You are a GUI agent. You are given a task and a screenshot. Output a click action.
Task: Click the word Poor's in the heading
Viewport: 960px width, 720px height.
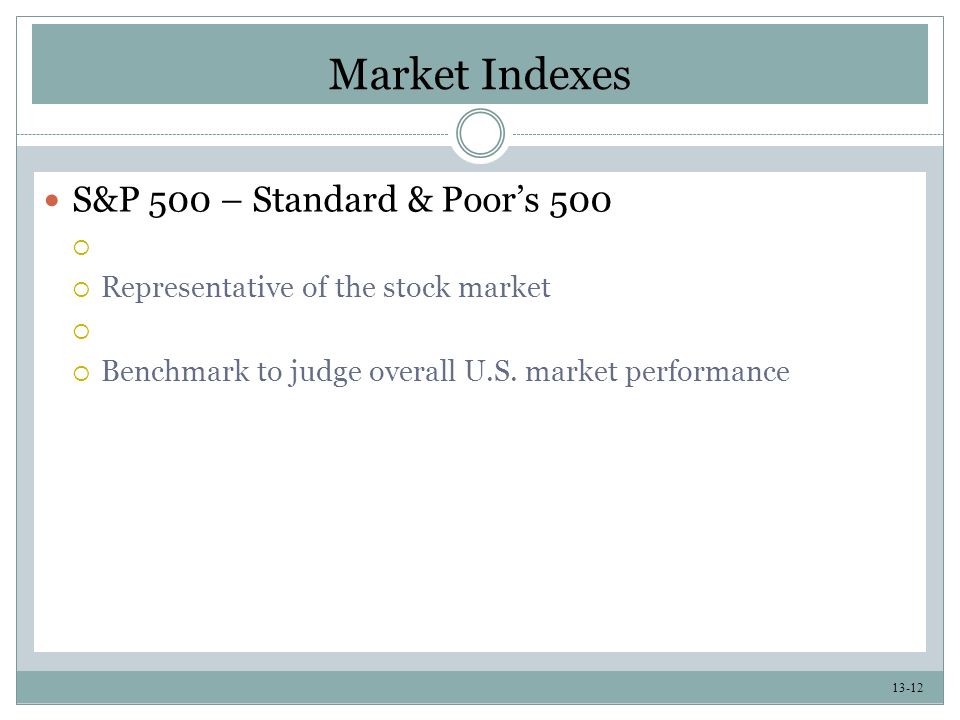pyautogui.click(x=490, y=200)
